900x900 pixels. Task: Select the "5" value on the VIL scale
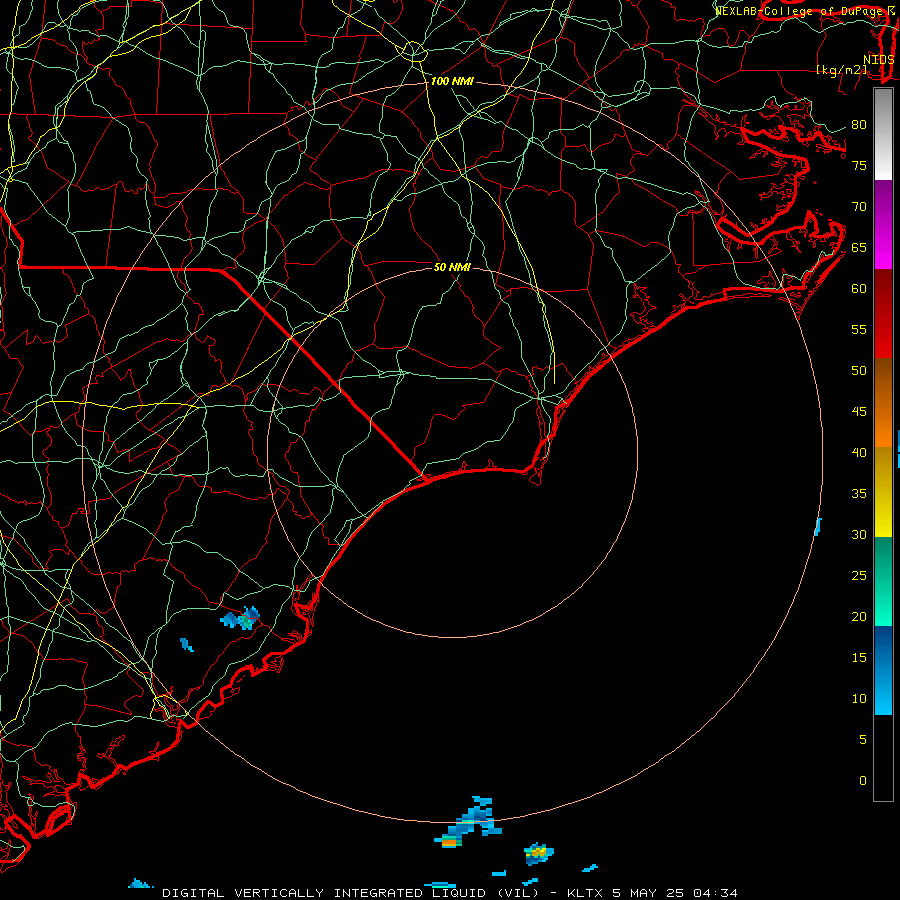863,740
